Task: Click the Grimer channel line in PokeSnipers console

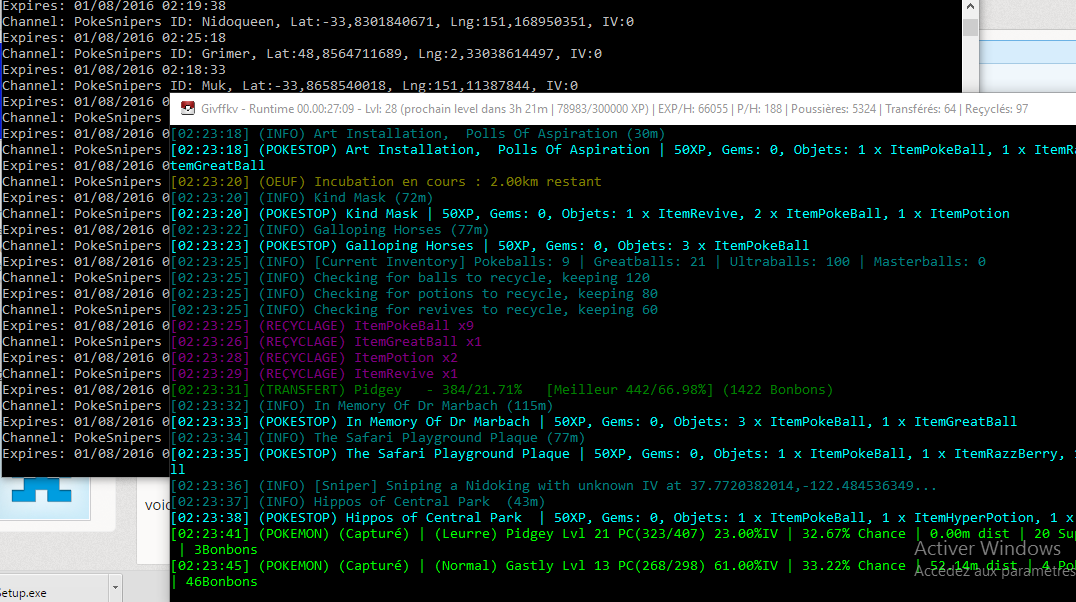Action: [302, 54]
